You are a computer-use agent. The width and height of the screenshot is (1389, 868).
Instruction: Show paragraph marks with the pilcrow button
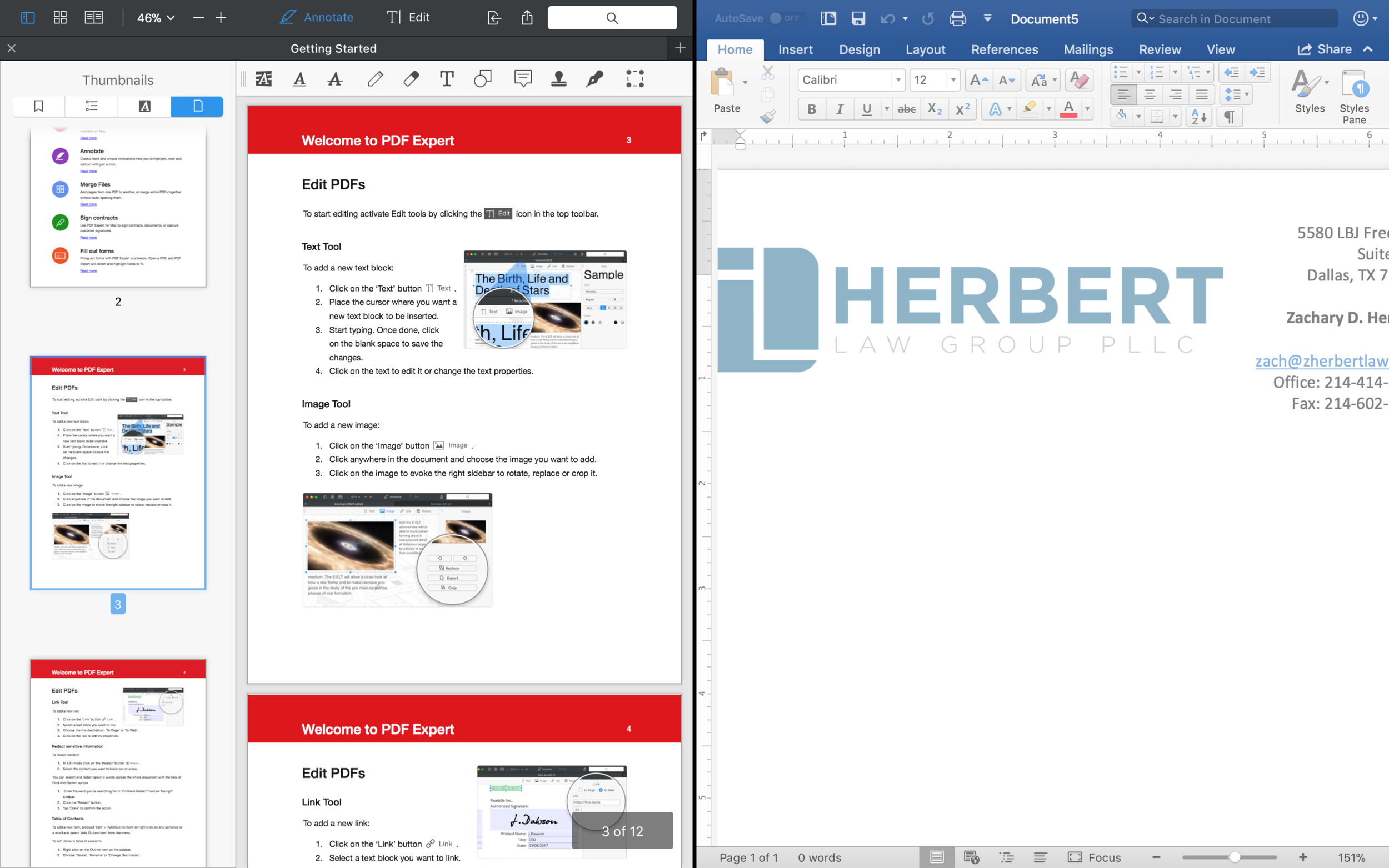(1230, 117)
